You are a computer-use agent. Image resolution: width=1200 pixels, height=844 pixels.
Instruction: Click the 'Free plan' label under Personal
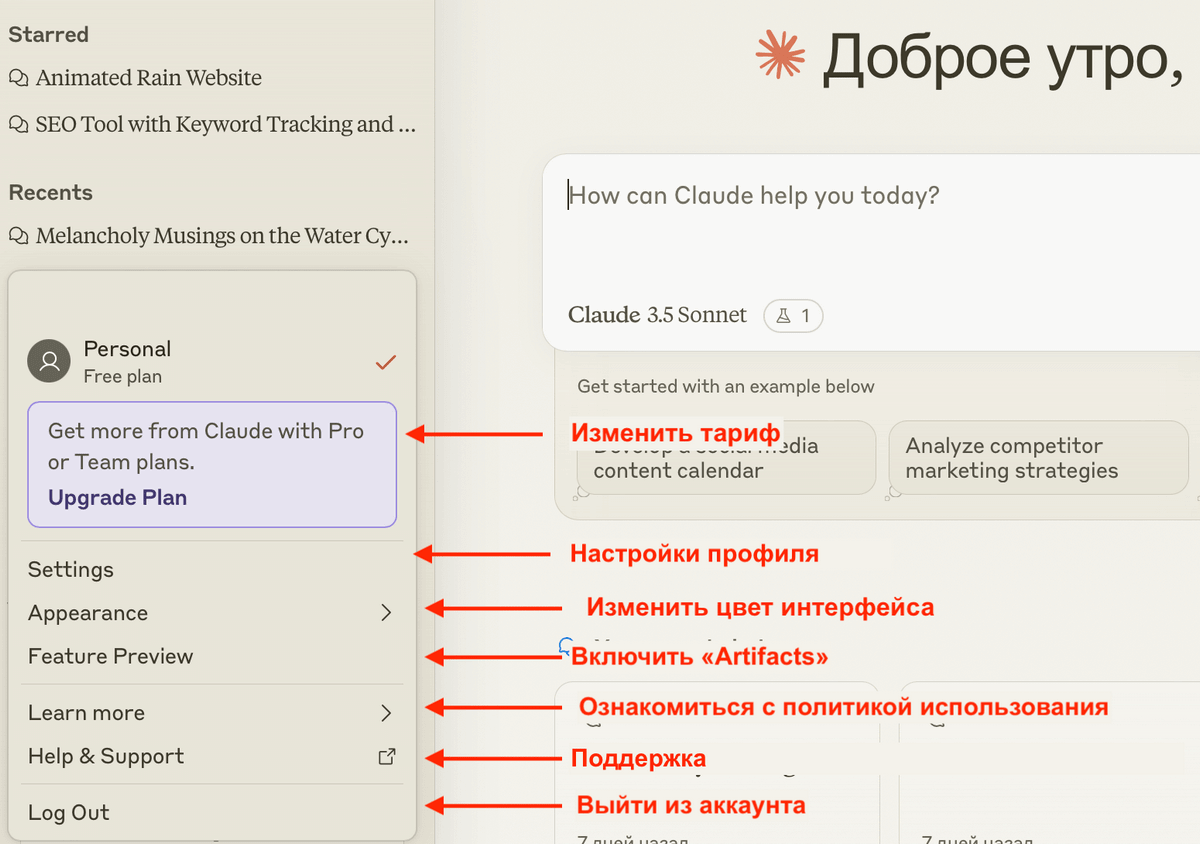click(123, 377)
